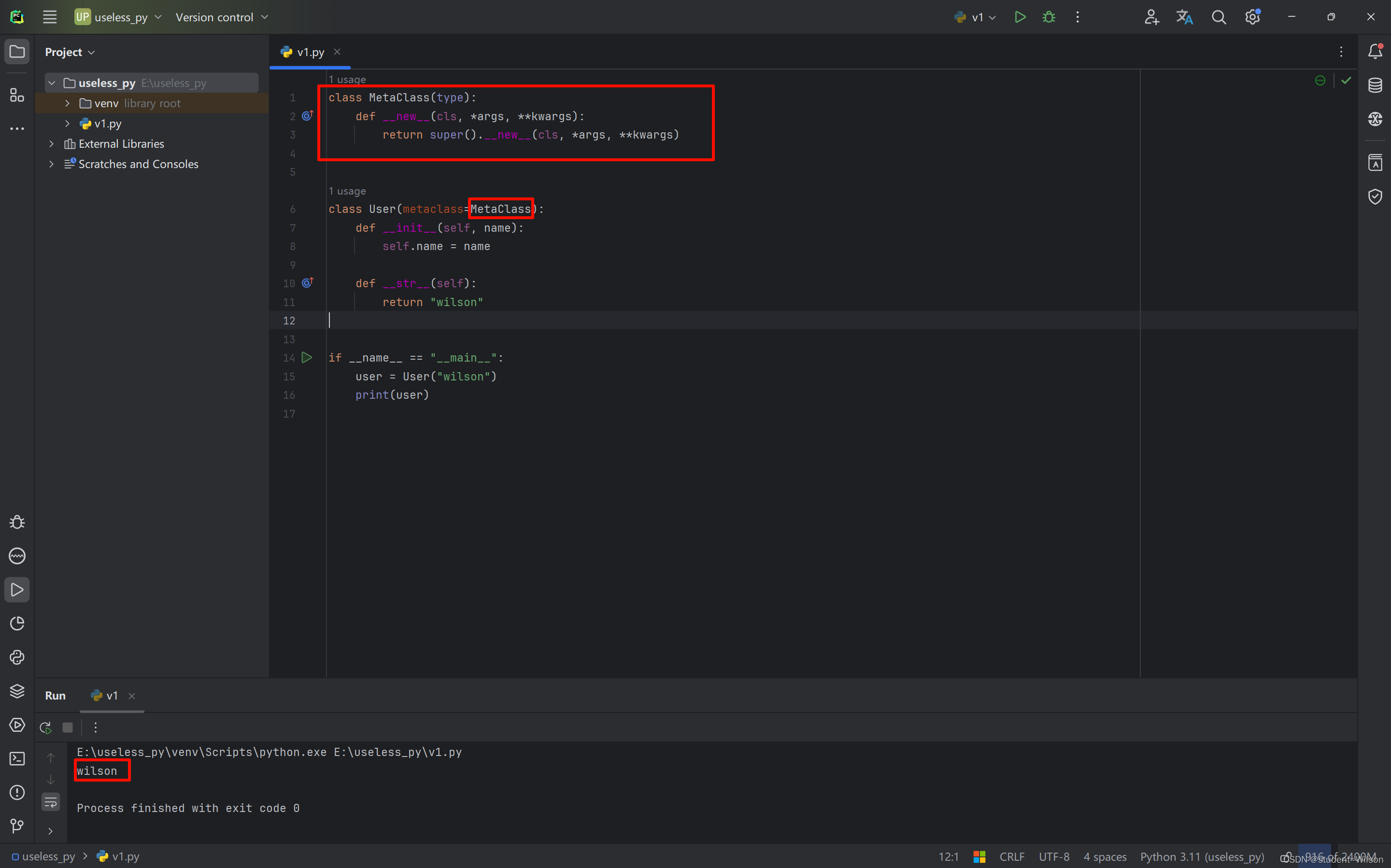Viewport: 1391px width, 868px height.
Task: Open More Actions menu beside Debug
Action: (1078, 17)
